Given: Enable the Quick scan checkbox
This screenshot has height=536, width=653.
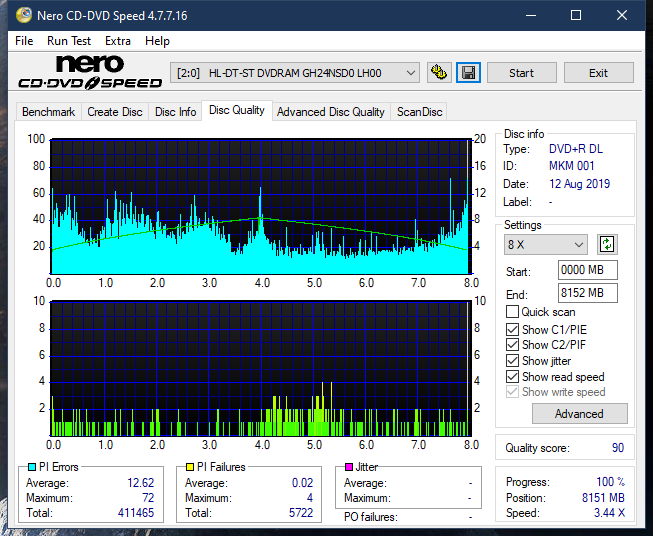Looking at the screenshot, I should 512,312.
